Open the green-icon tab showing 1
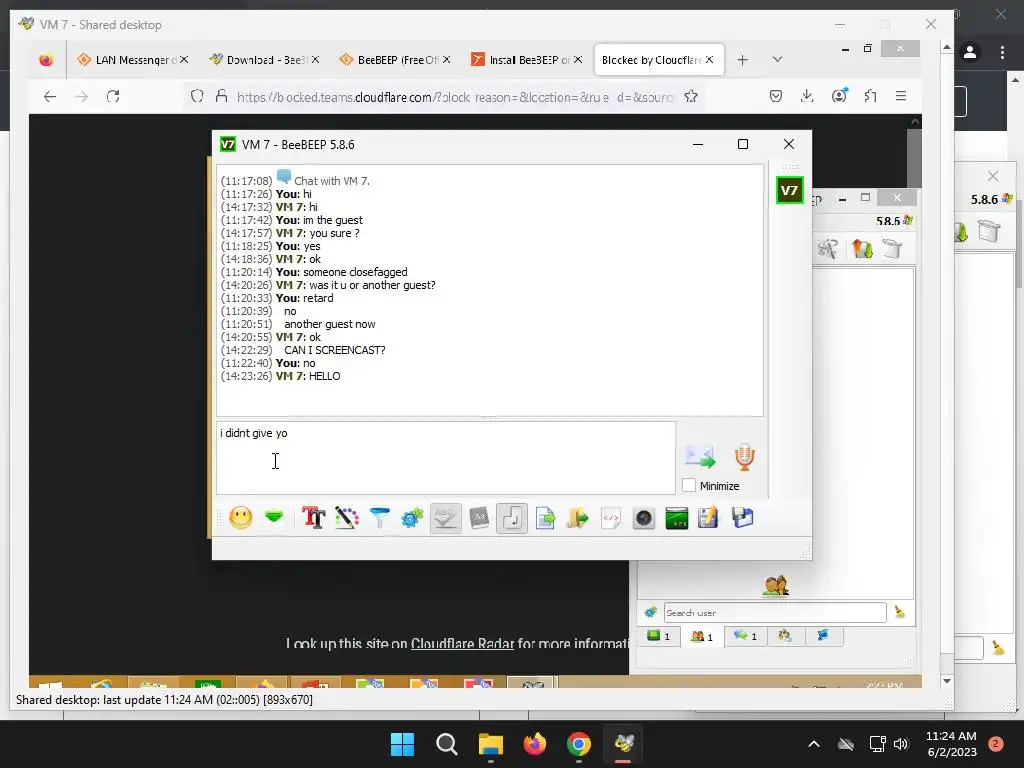This screenshot has width=1024, height=768. click(x=658, y=636)
